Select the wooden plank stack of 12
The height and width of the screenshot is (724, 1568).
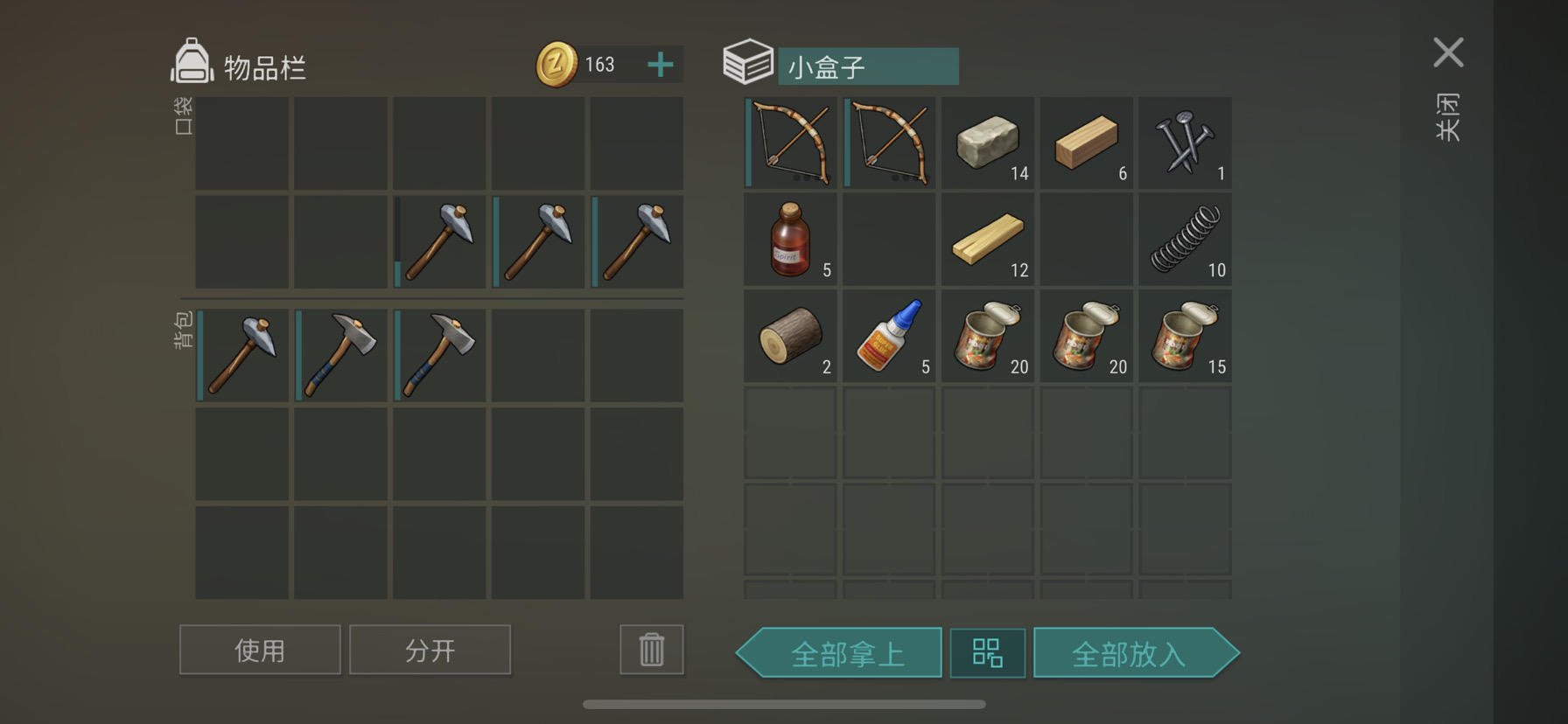[988, 240]
